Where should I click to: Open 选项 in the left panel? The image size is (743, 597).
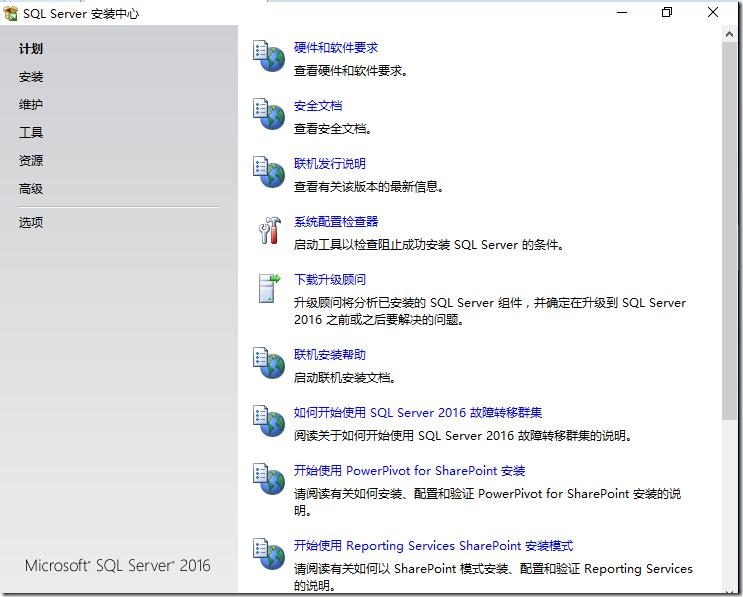[x=31, y=223]
